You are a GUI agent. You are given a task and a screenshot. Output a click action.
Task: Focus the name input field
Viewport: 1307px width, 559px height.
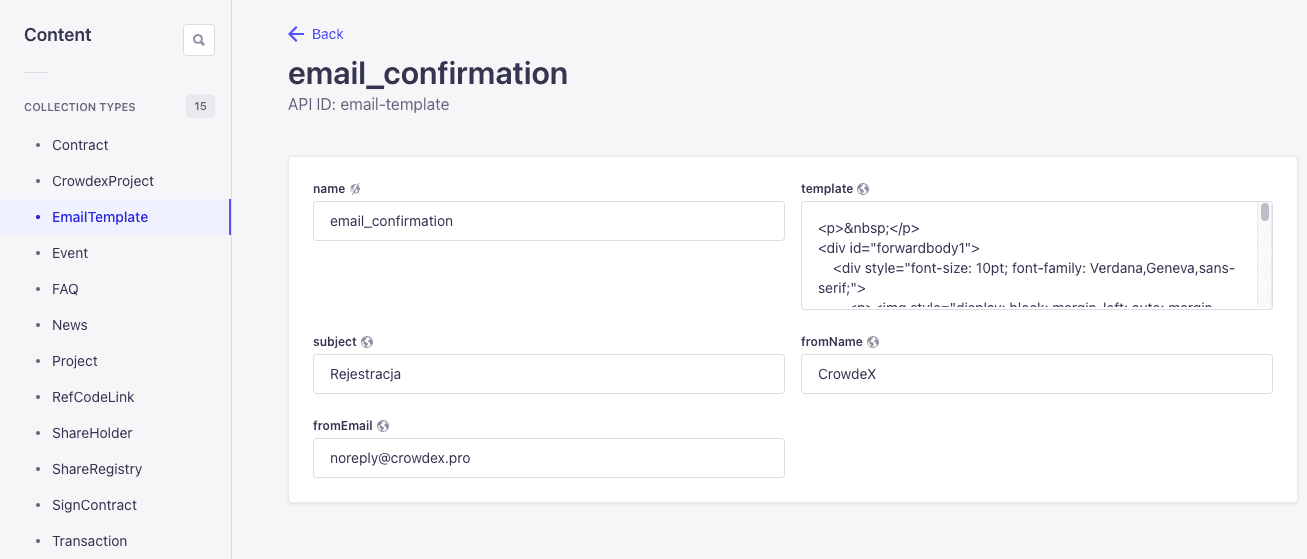(548, 221)
